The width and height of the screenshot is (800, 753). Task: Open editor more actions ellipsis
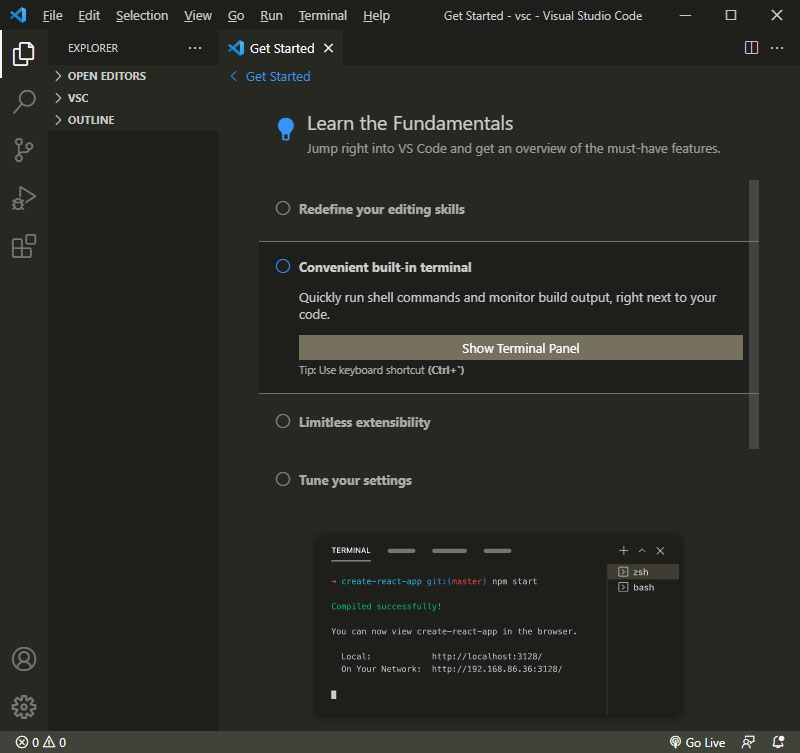pos(777,48)
